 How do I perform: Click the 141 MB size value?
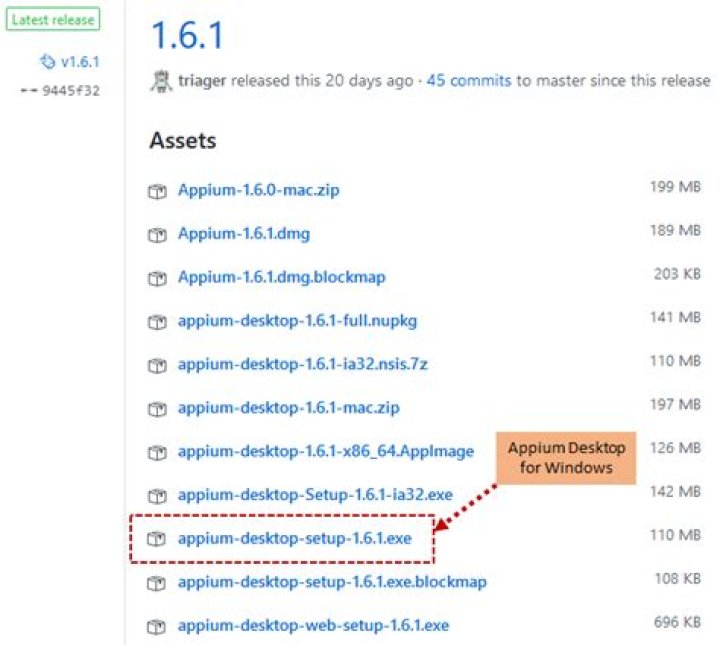675,317
